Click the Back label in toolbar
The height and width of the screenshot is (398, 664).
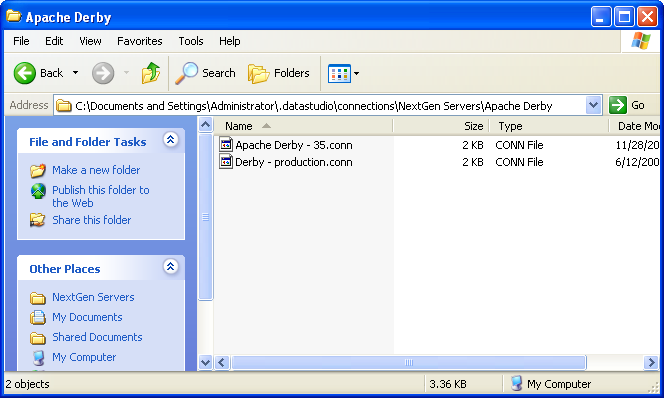tap(52, 73)
